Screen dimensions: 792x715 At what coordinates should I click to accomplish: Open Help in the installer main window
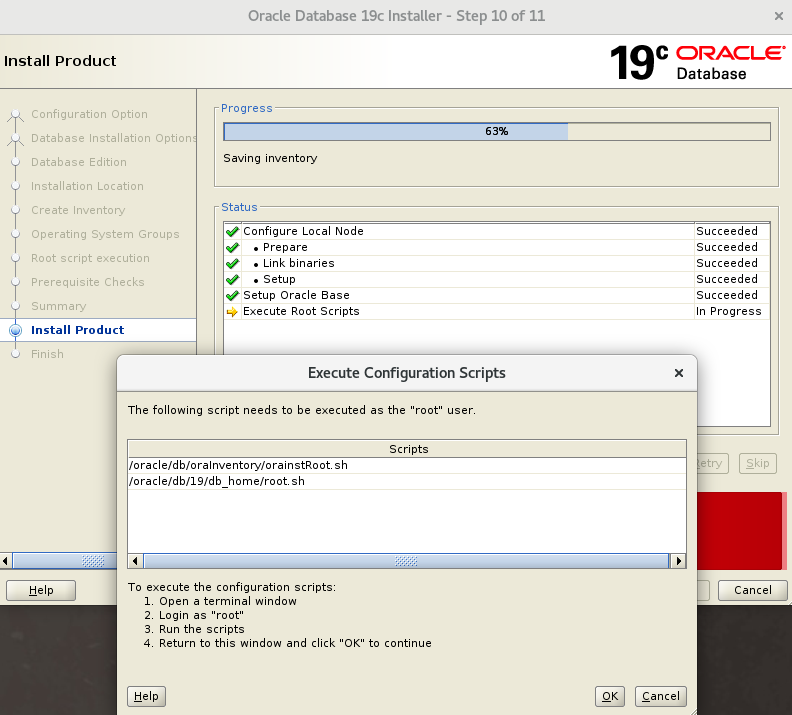tap(41, 590)
